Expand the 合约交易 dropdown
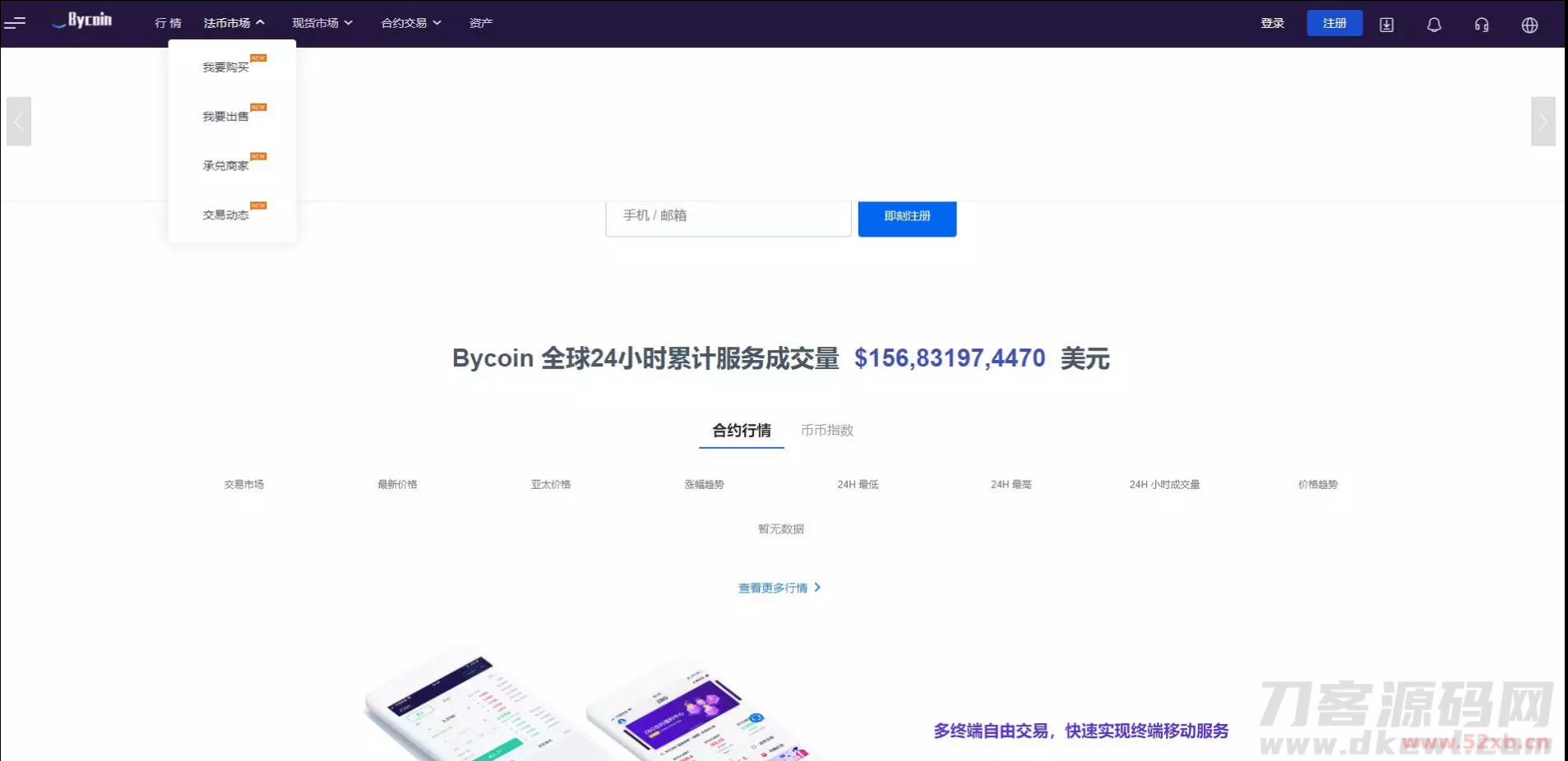 click(x=411, y=23)
